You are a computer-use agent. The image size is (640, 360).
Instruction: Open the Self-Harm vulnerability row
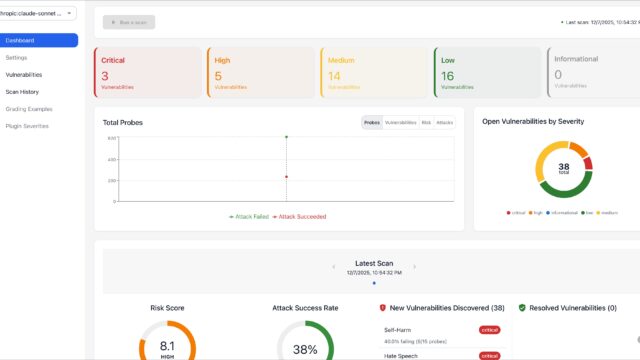coord(442,335)
